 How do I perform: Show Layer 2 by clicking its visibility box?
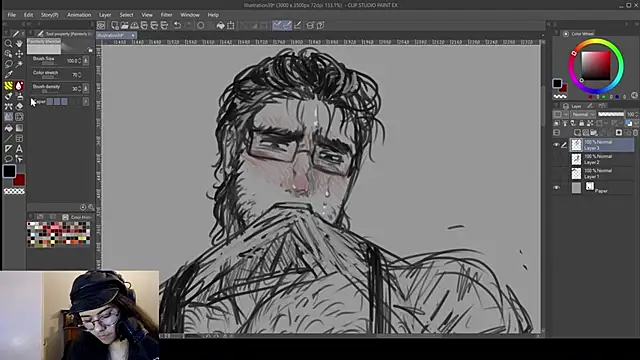pos(556,159)
